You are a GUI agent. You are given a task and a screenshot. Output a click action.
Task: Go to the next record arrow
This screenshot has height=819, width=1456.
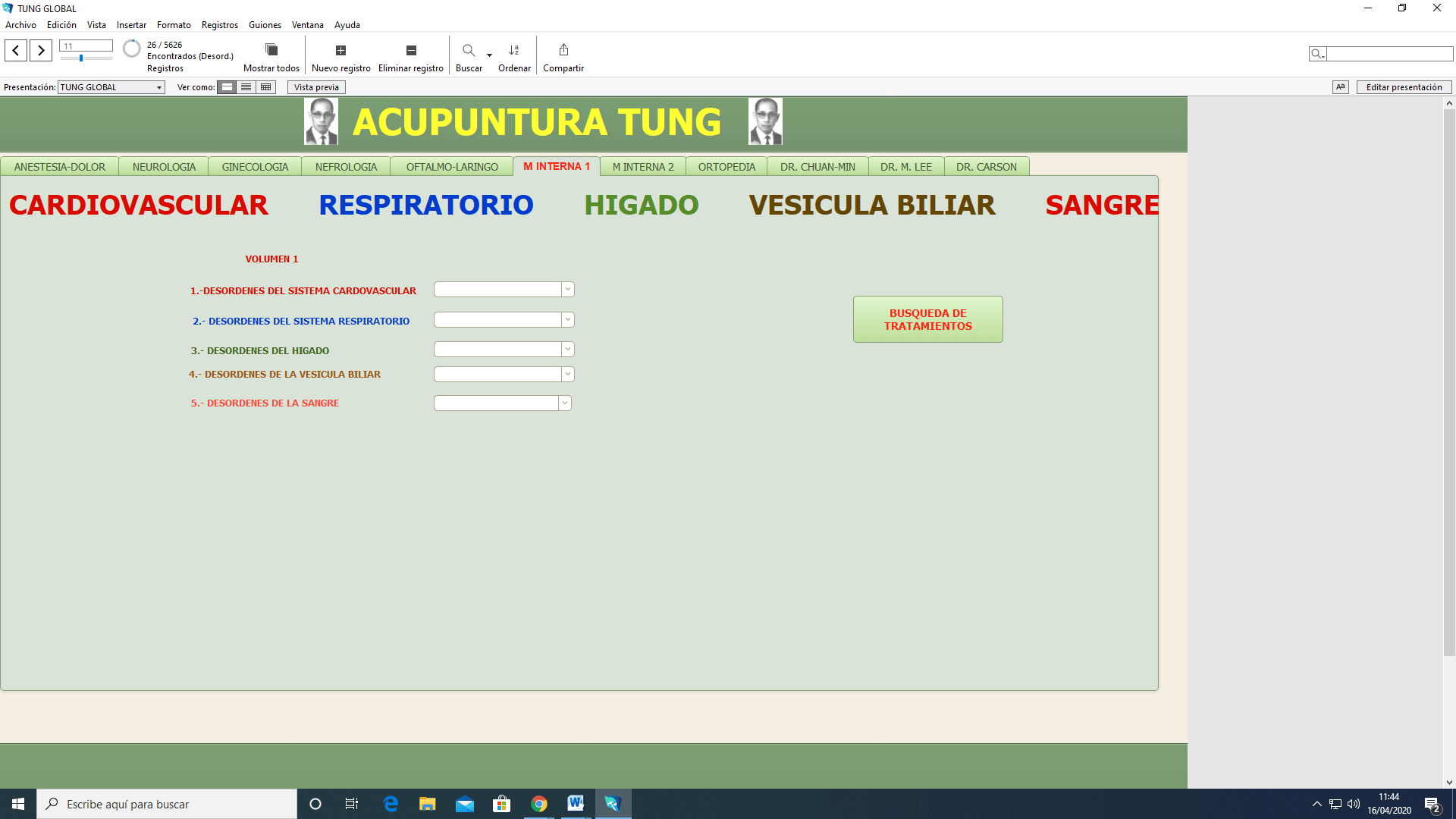click(41, 51)
